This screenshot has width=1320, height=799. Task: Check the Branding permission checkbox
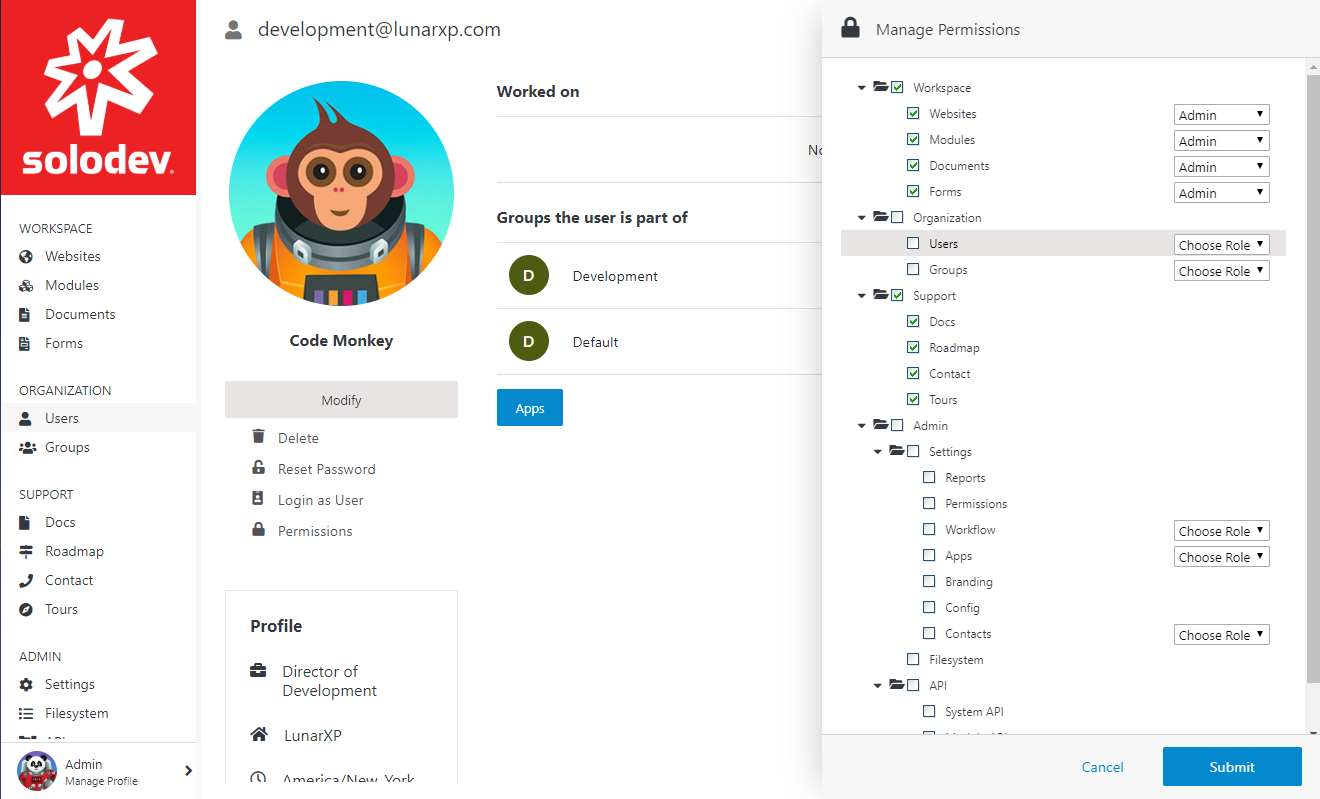[x=929, y=582]
